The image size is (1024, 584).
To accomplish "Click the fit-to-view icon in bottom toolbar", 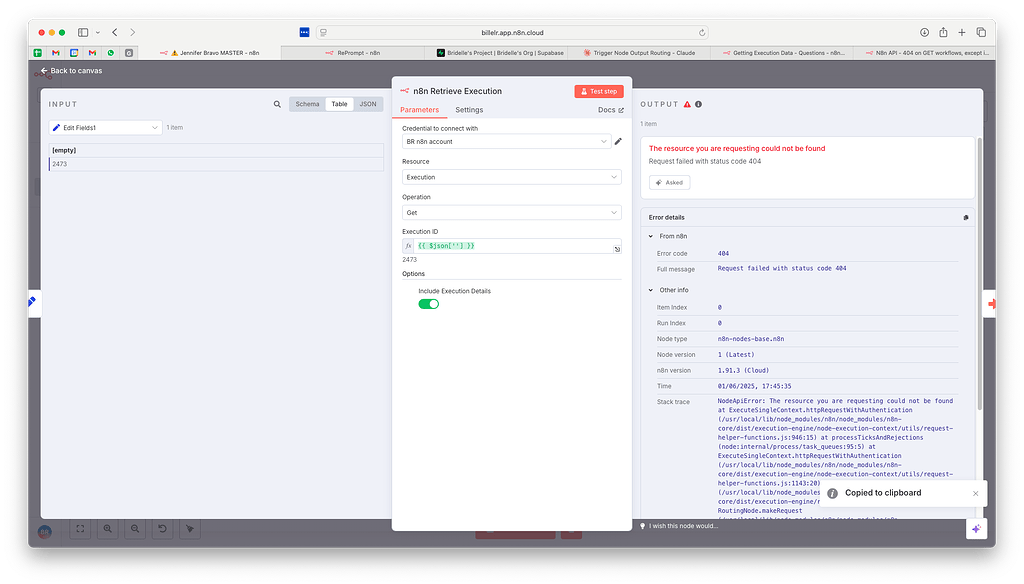I will tap(80, 529).
